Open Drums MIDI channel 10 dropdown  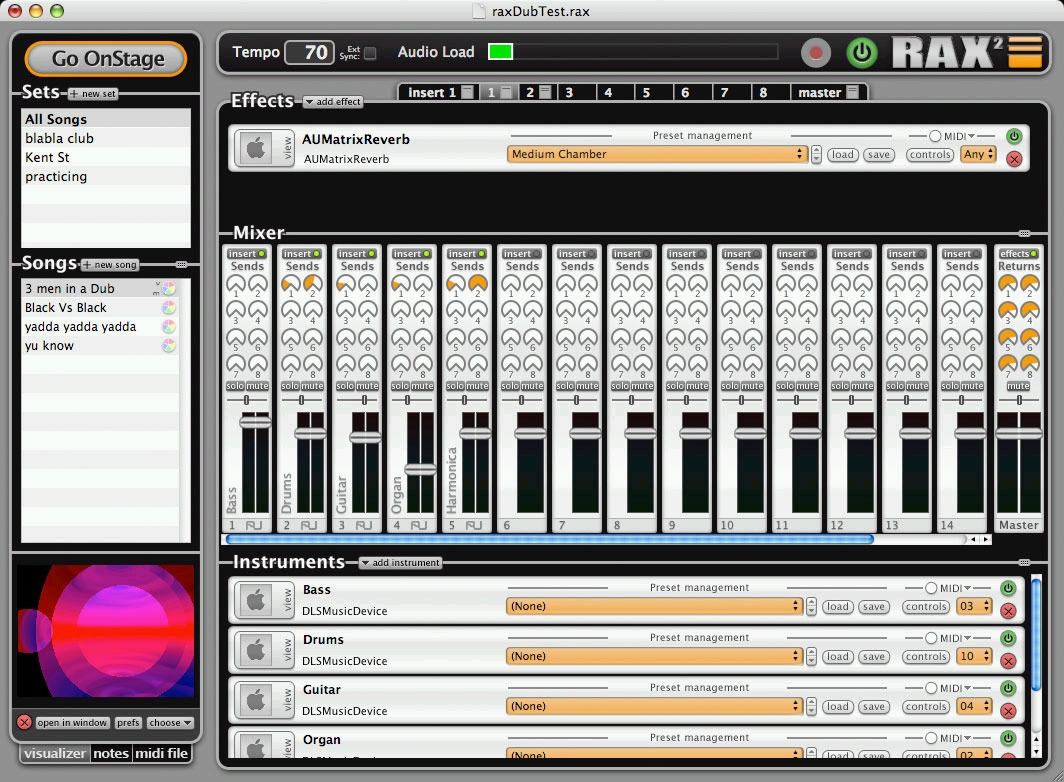974,656
